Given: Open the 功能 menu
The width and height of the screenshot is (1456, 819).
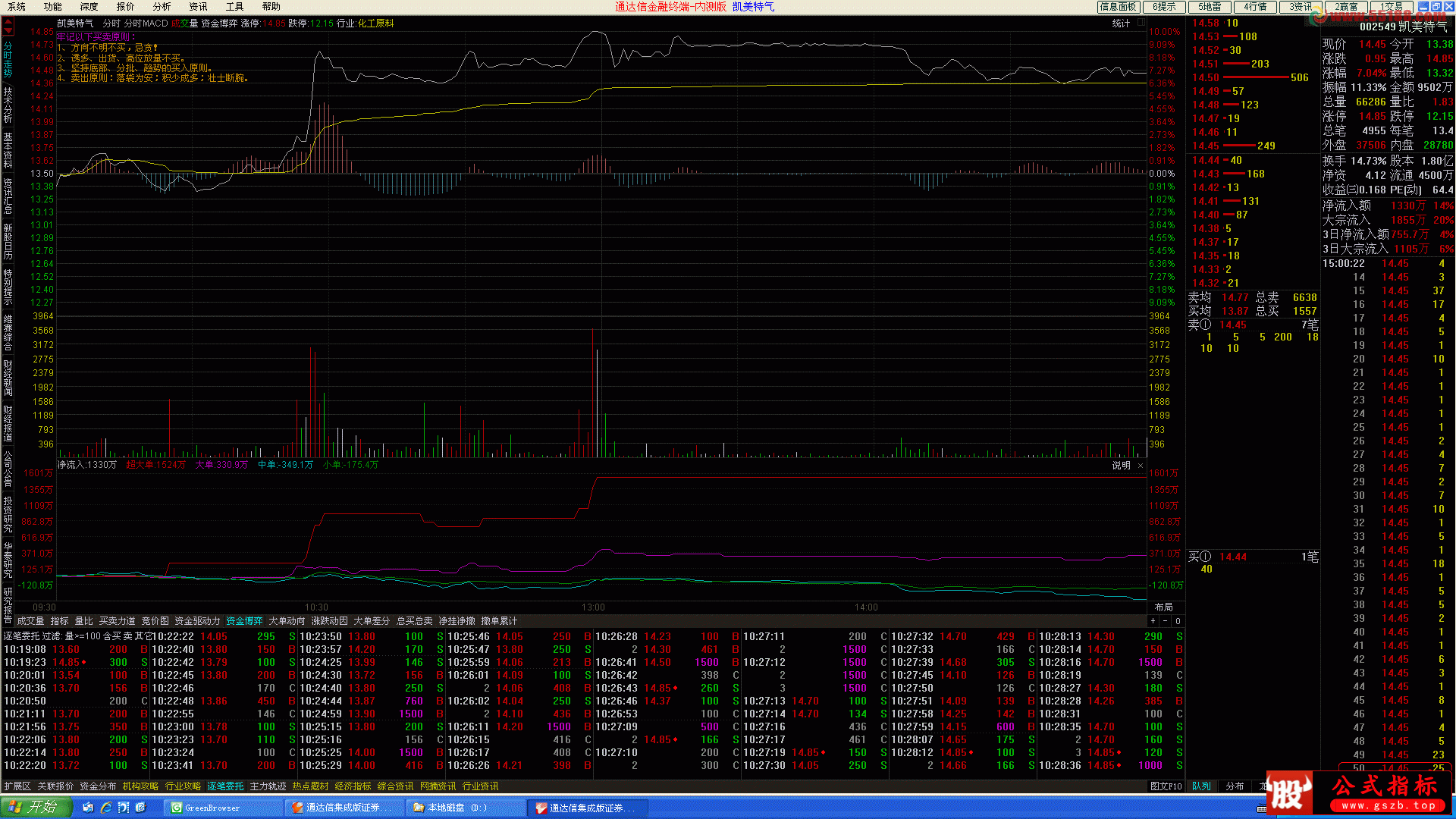Looking at the screenshot, I should pos(53,7).
